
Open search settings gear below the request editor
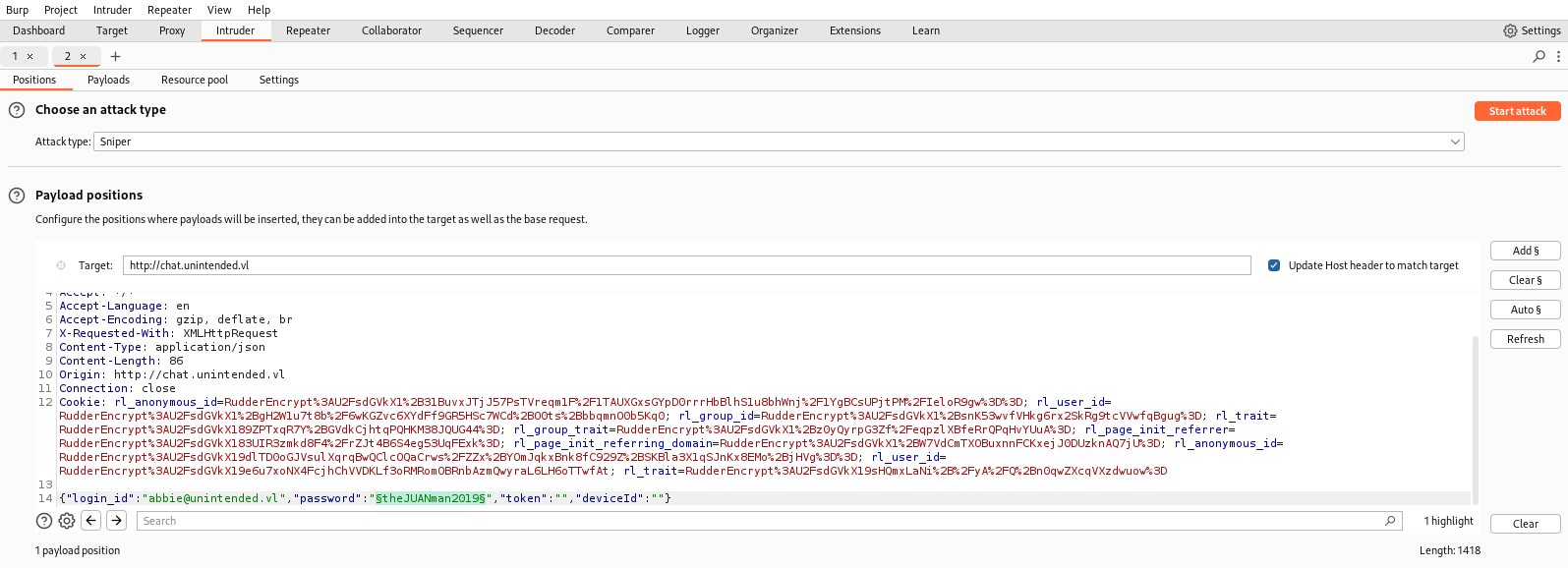67,521
